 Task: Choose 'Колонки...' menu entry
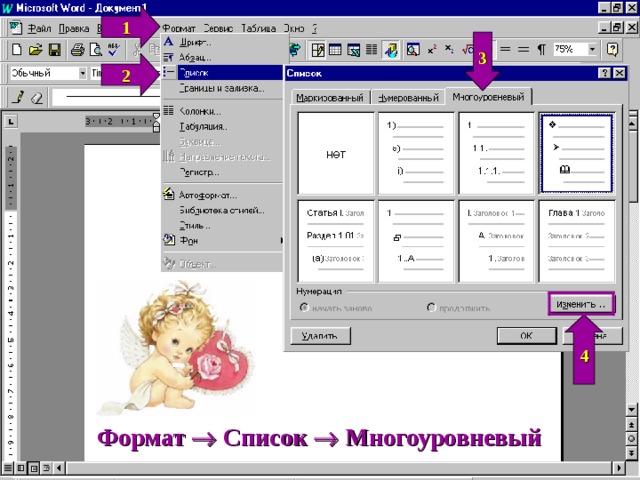click(x=222, y=111)
